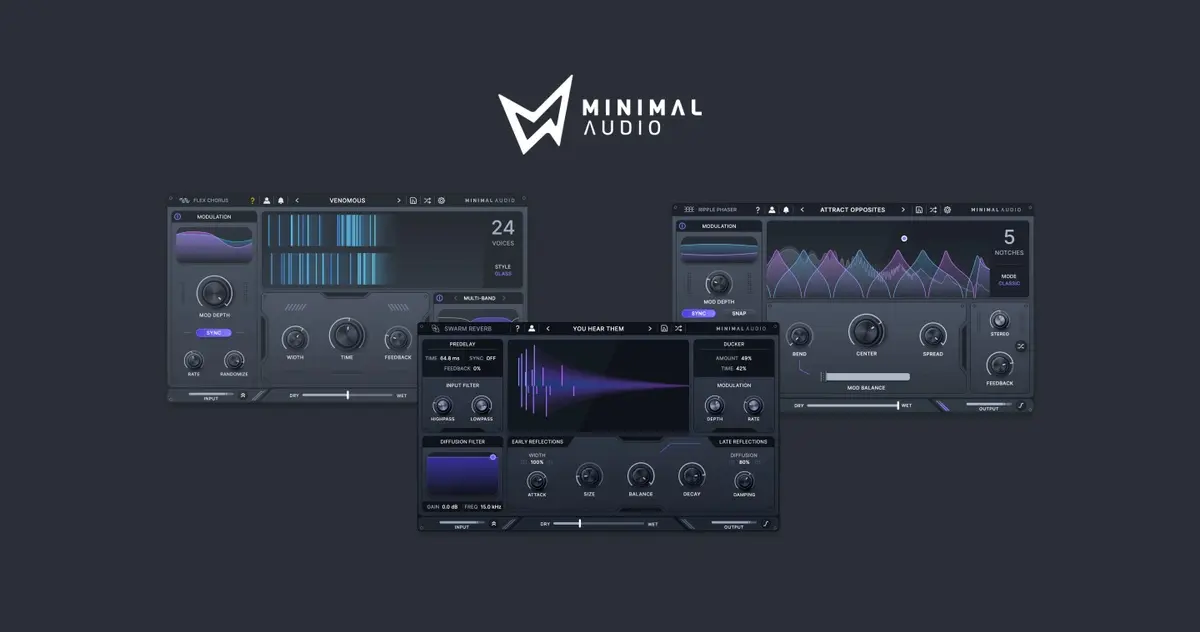Click the Swarm Reverb shuffle preset icon

677,328
